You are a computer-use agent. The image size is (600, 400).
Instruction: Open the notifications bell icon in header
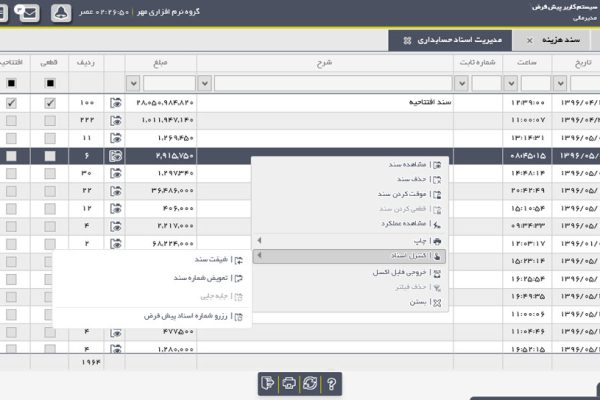pyautogui.click(x=61, y=13)
